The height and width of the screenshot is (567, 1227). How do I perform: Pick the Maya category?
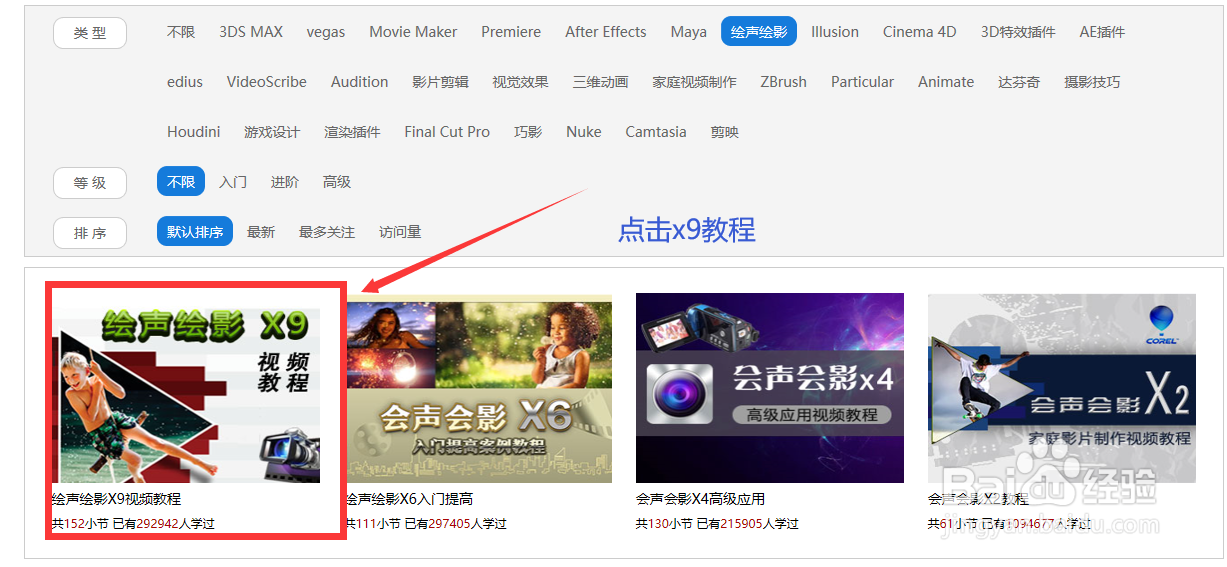pyautogui.click(x=689, y=32)
